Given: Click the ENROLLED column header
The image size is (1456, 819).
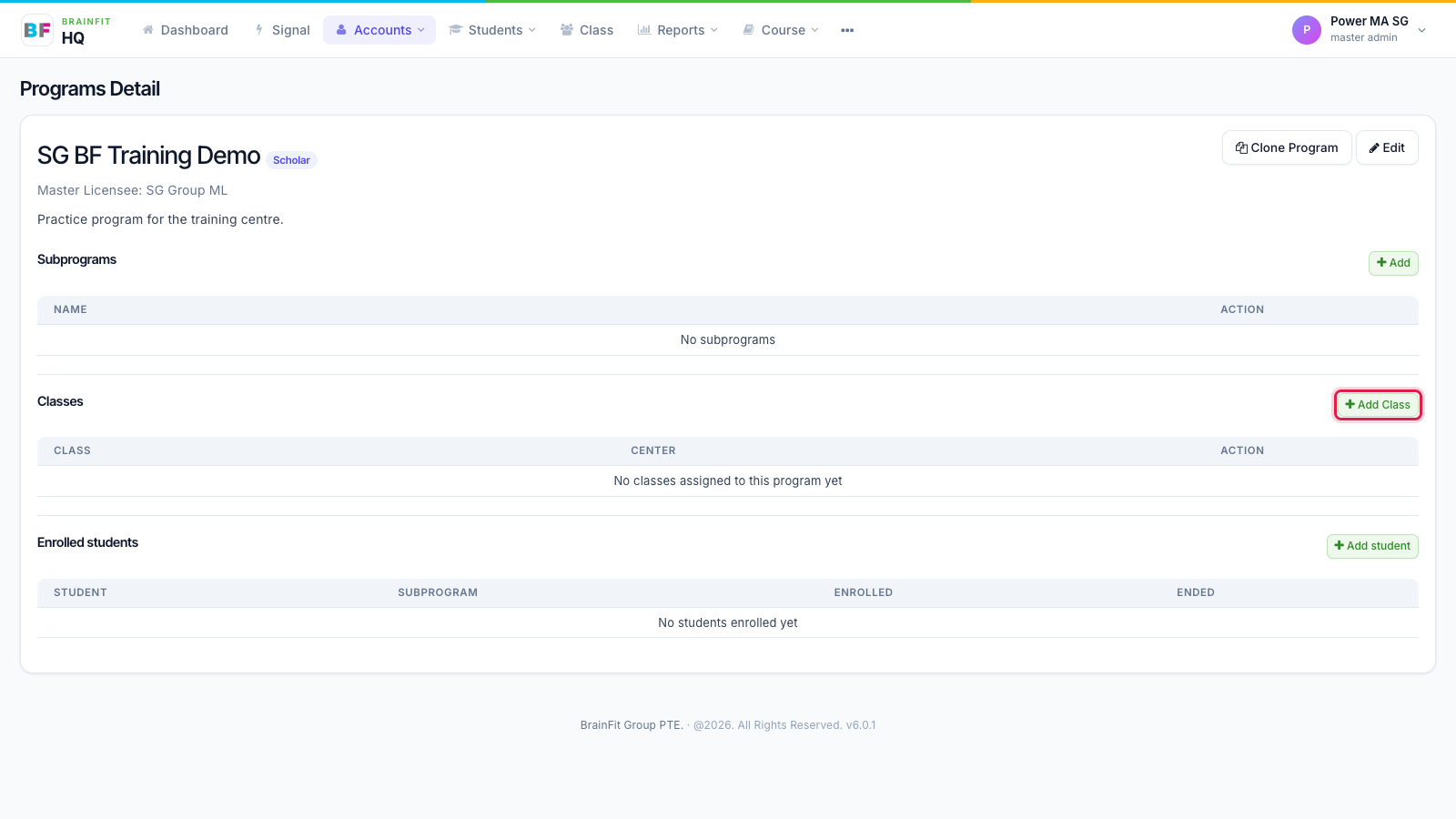Looking at the screenshot, I should (864, 592).
